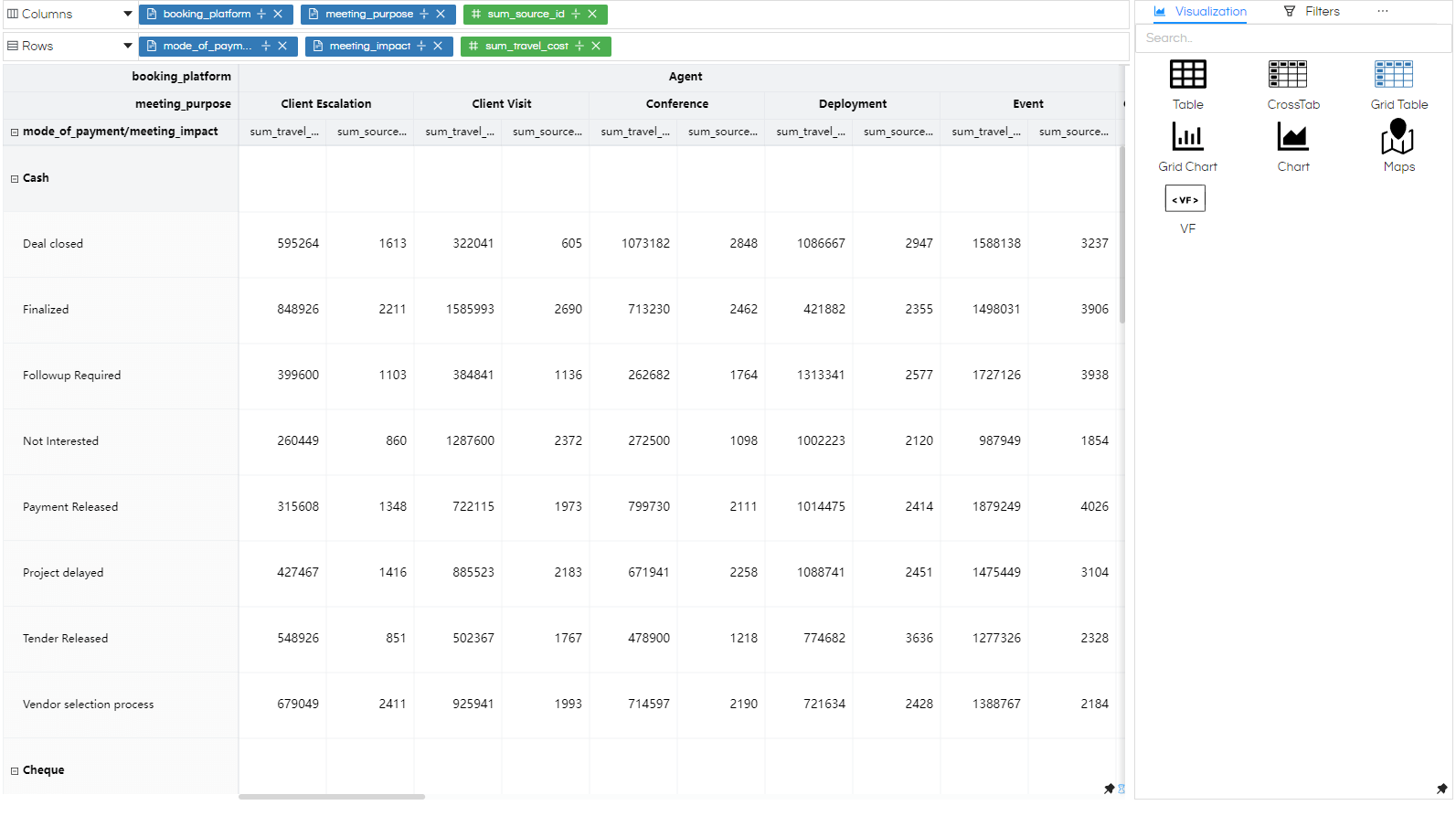Click the vertical scrollbar of the table
The width and height of the screenshot is (1456, 816).
(1122, 235)
